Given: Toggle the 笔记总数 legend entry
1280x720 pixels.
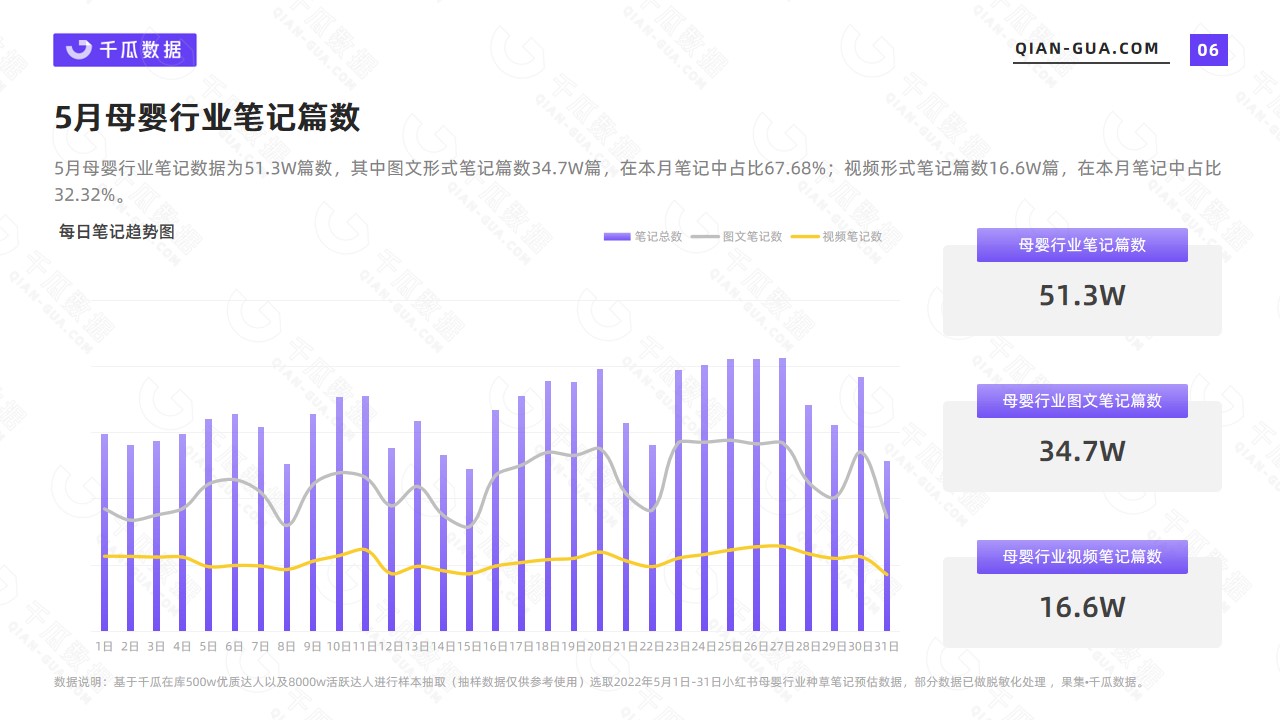Looking at the screenshot, I should tap(643, 237).
